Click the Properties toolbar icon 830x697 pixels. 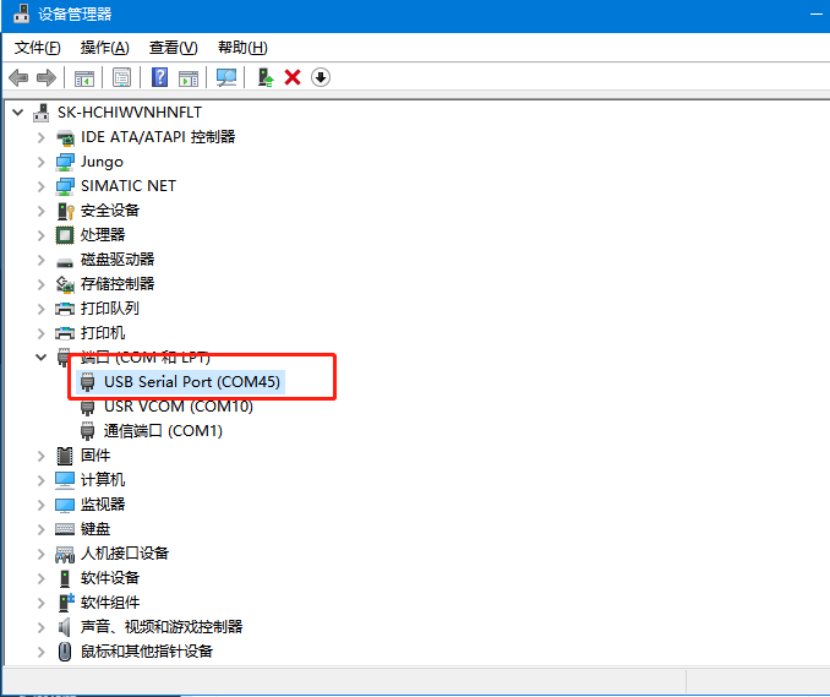122,78
